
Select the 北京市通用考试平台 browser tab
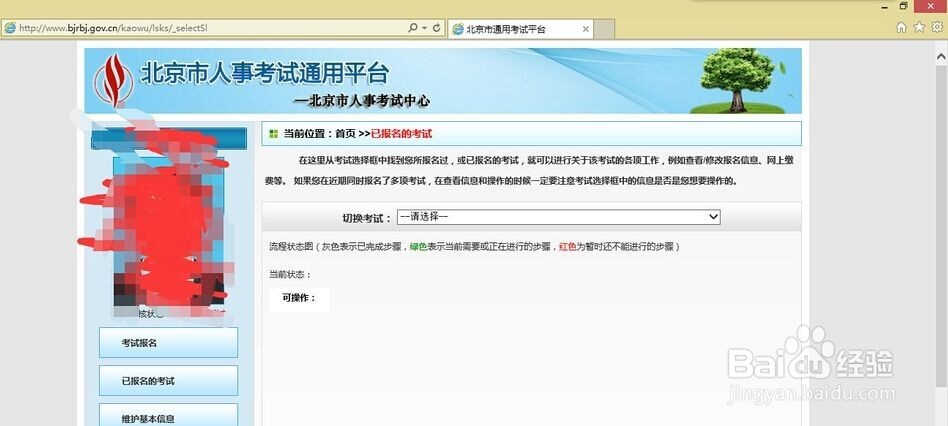point(521,28)
